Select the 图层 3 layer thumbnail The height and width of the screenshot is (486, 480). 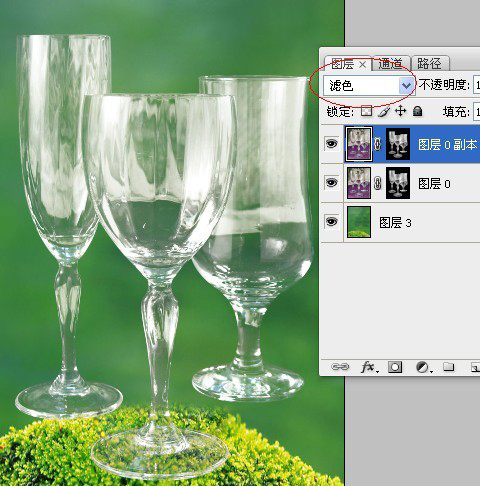(x=359, y=222)
